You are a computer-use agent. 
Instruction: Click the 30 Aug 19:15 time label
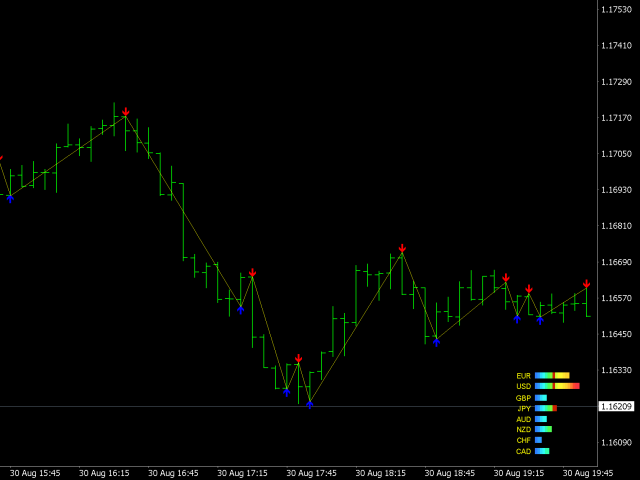pos(519,473)
